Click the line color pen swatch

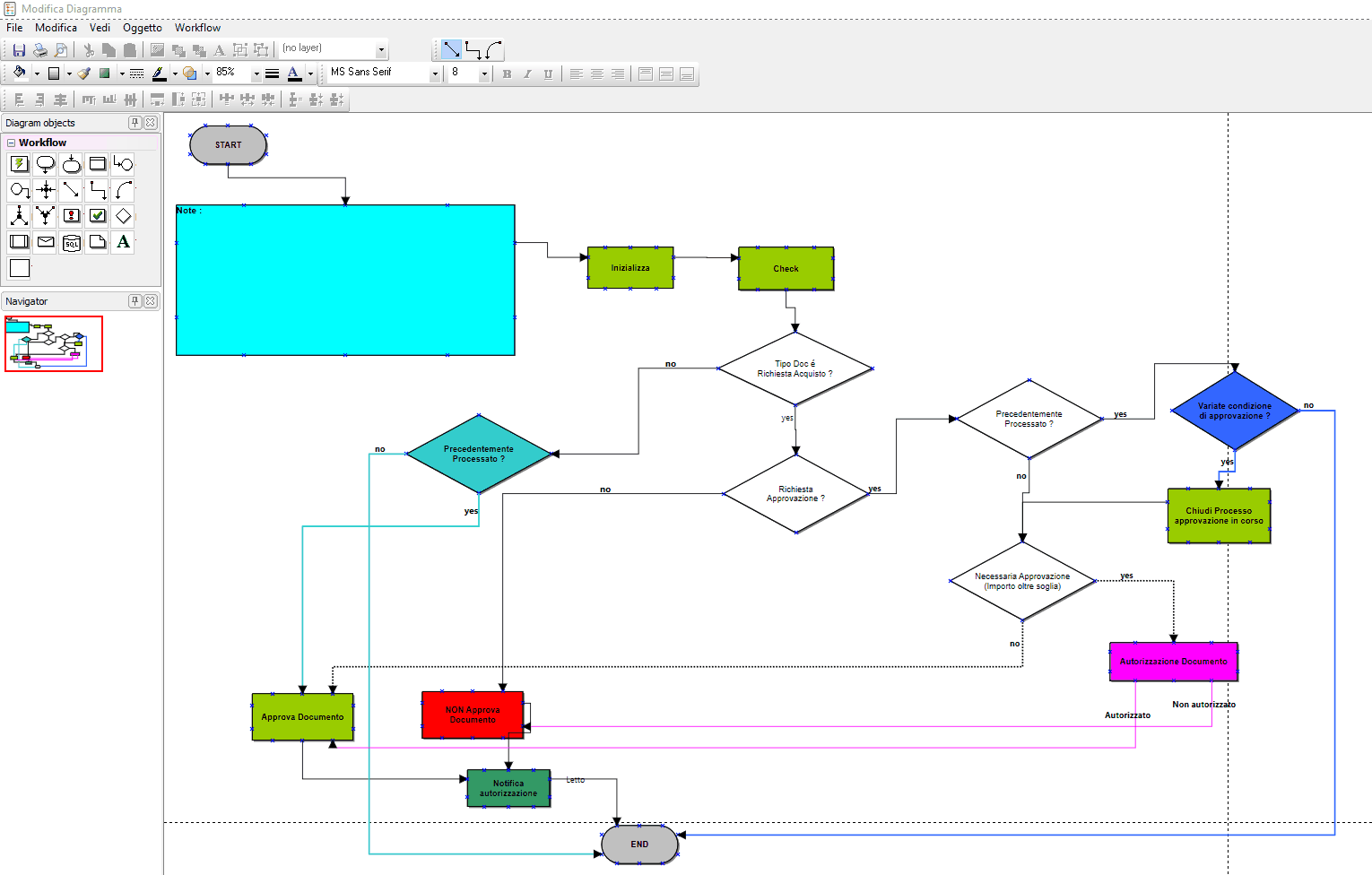[x=159, y=74]
